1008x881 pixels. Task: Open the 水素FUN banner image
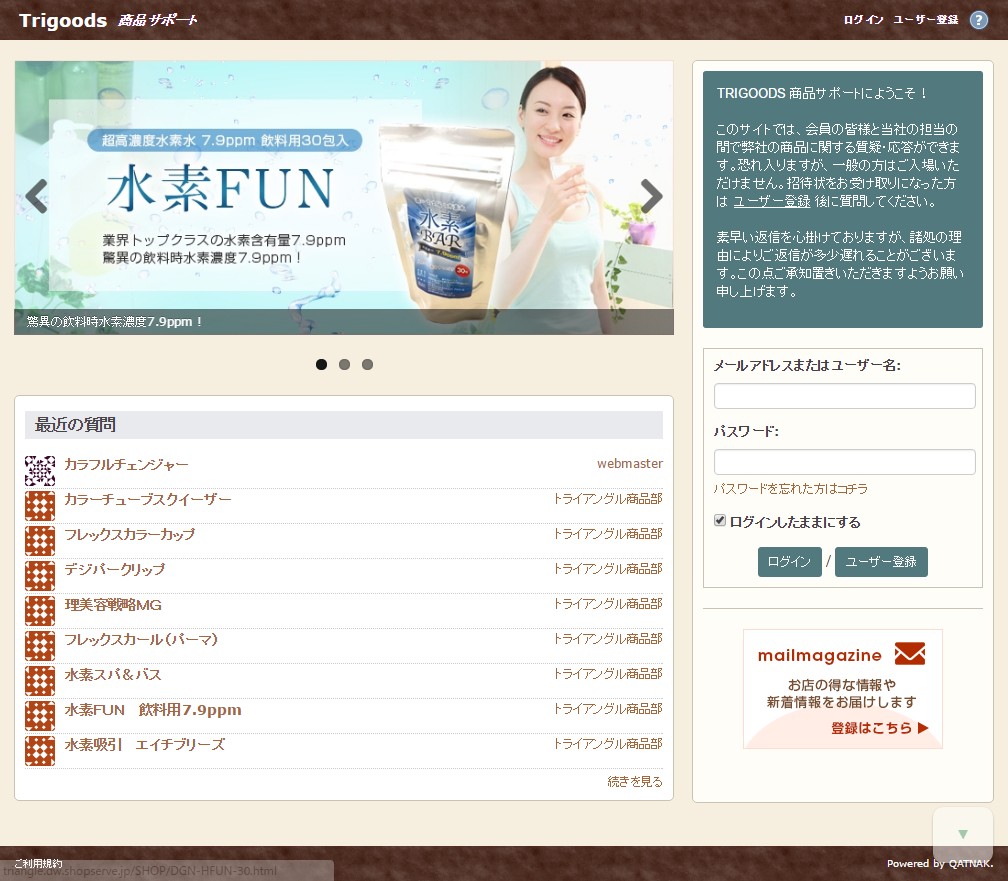pos(344,197)
